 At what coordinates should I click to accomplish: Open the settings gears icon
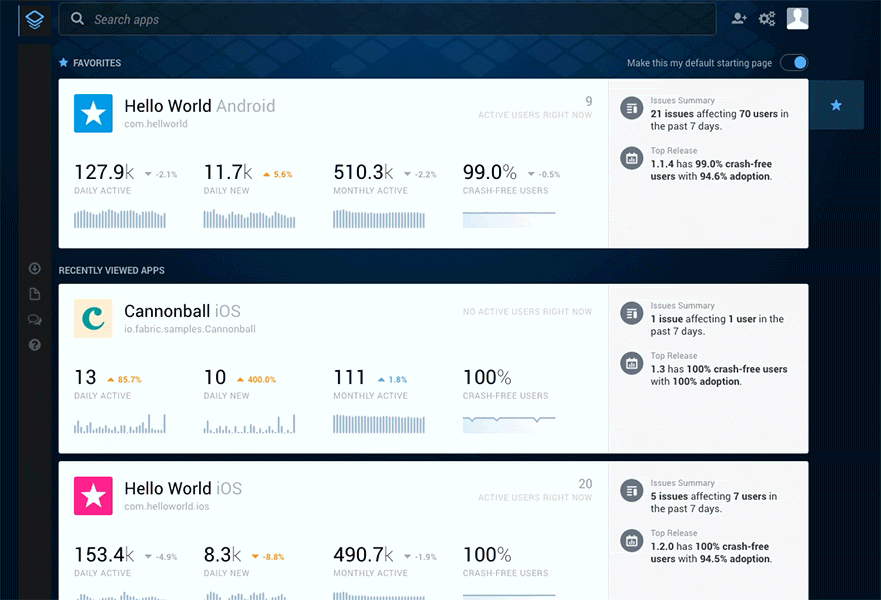point(767,19)
